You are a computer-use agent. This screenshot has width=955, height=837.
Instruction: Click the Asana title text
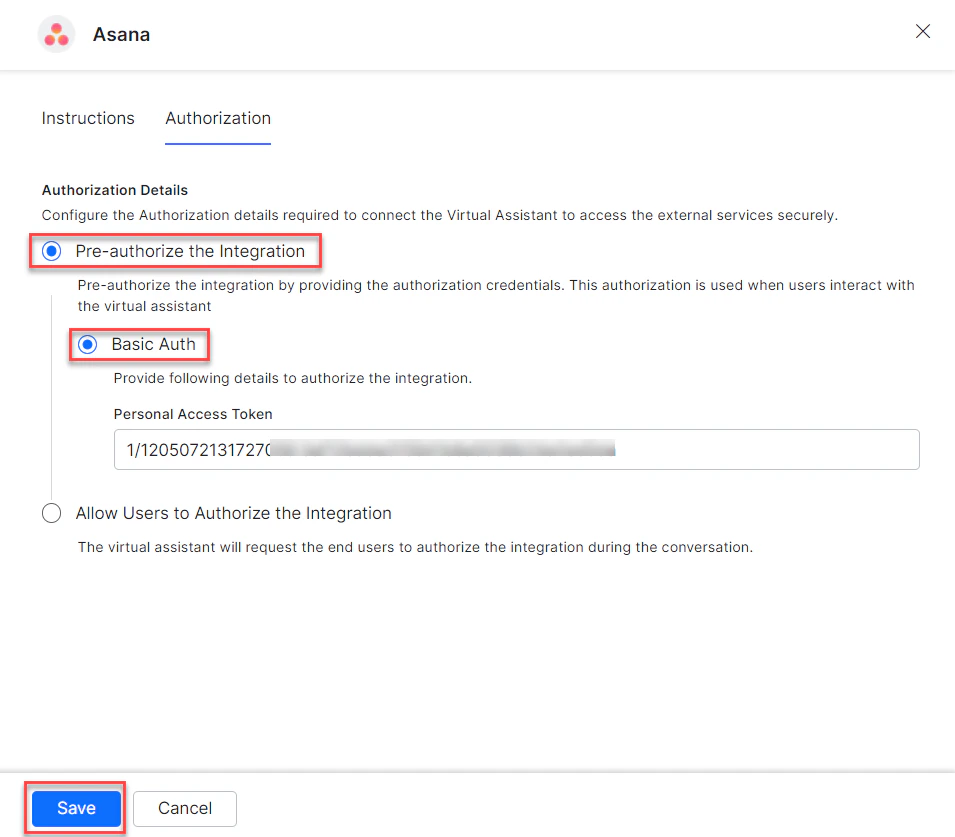pos(121,35)
